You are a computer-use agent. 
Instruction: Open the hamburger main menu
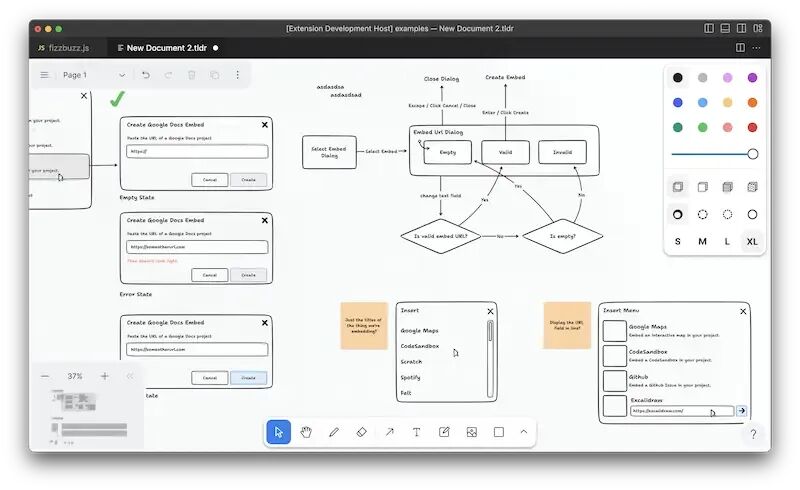point(44,75)
